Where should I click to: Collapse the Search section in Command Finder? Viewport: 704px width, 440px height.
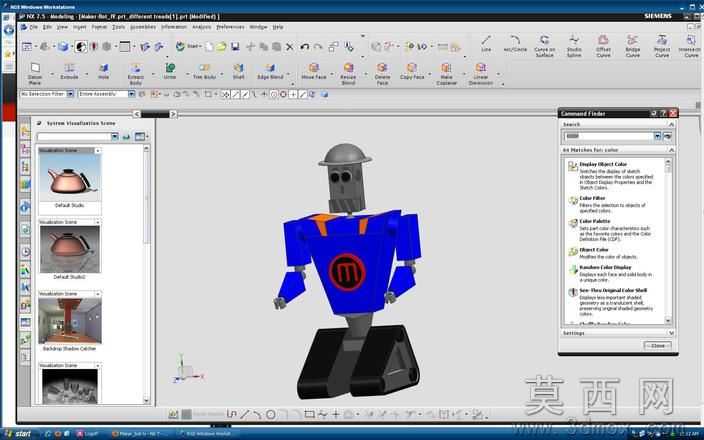[671, 124]
